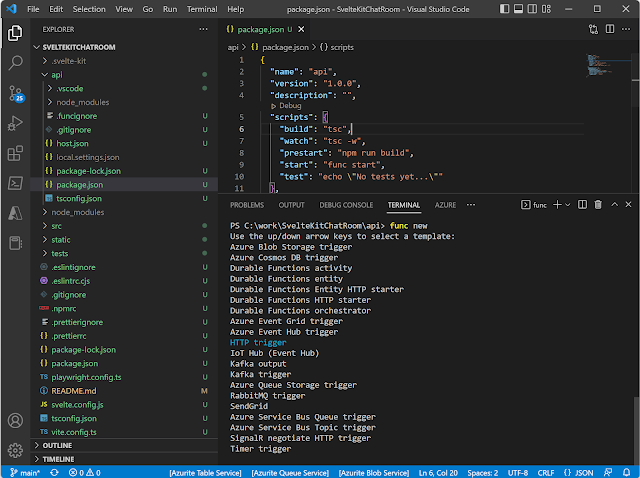Toggle panel layout icon in title bar
Screen dimensions: 640x478
click(x=518, y=9)
